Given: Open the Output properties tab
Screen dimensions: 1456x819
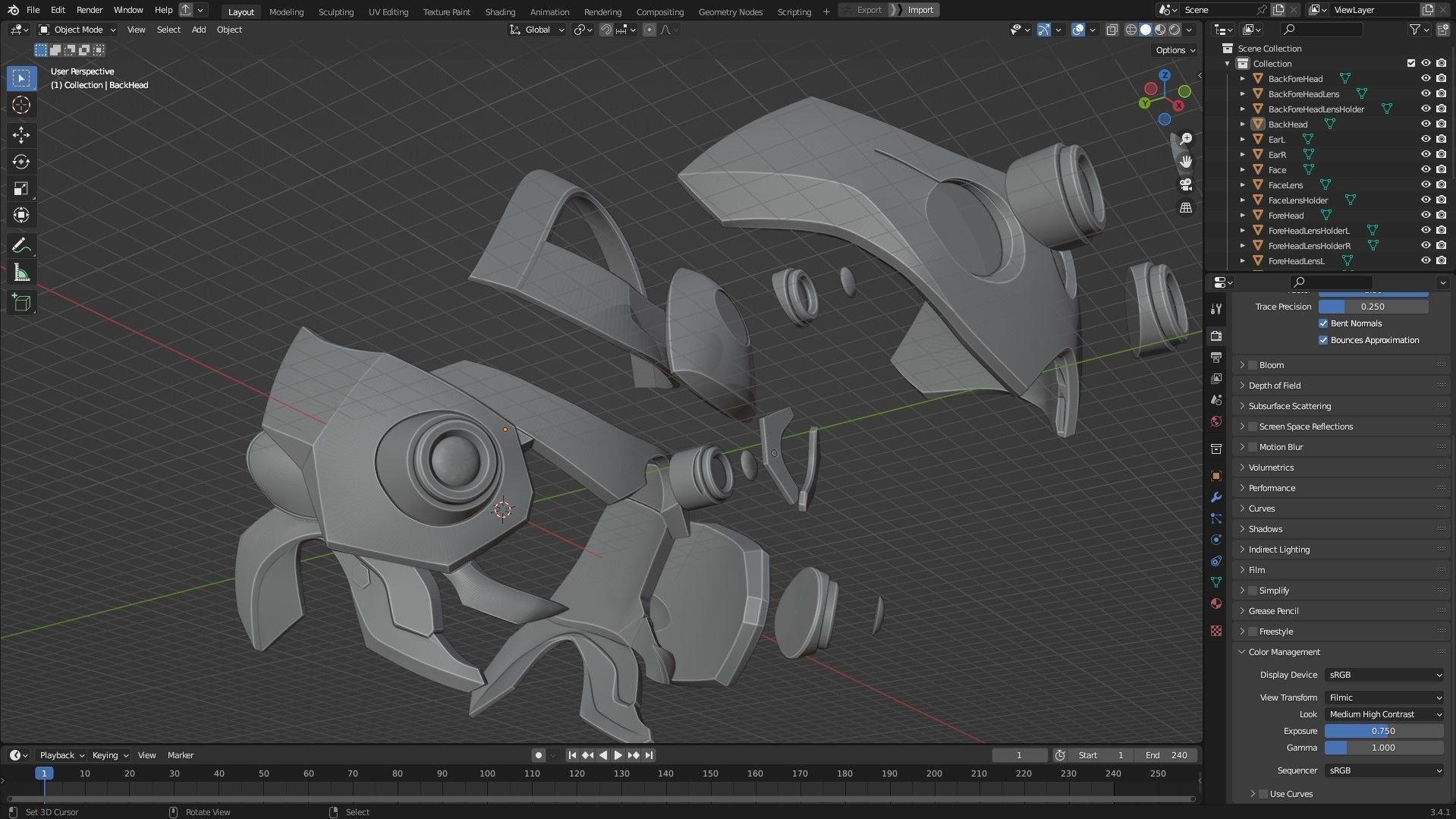Looking at the screenshot, I should pyautogui.click(x=1216, y=357).
